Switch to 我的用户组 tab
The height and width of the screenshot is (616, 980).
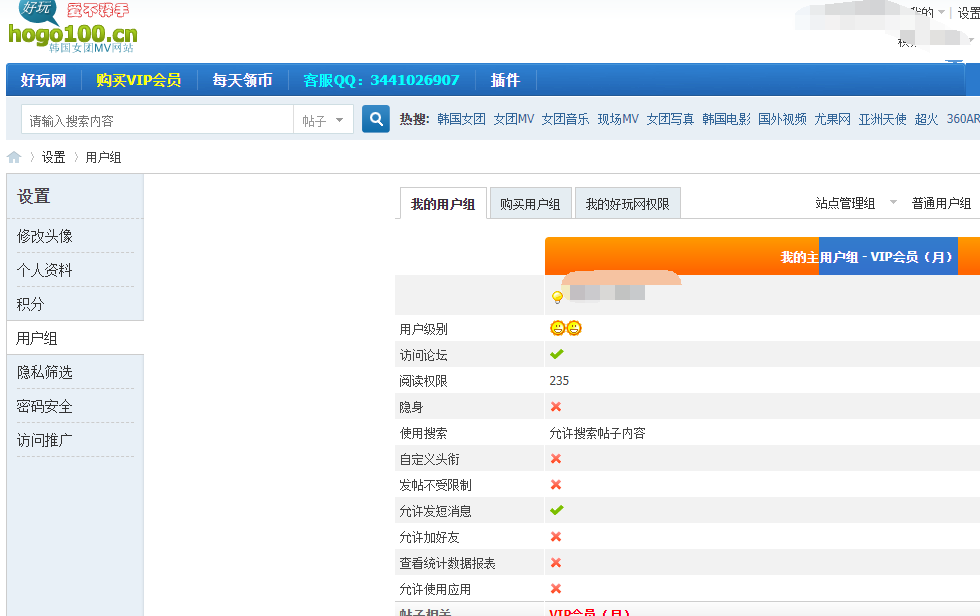(x=442, y=204)
